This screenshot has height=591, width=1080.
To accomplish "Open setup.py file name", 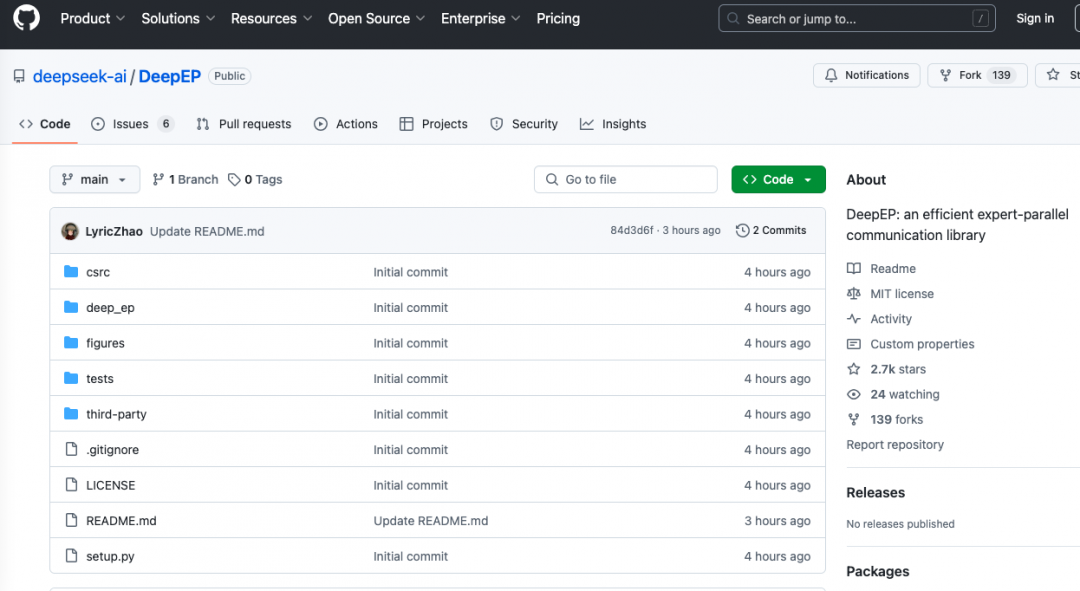I will (110, 557).
